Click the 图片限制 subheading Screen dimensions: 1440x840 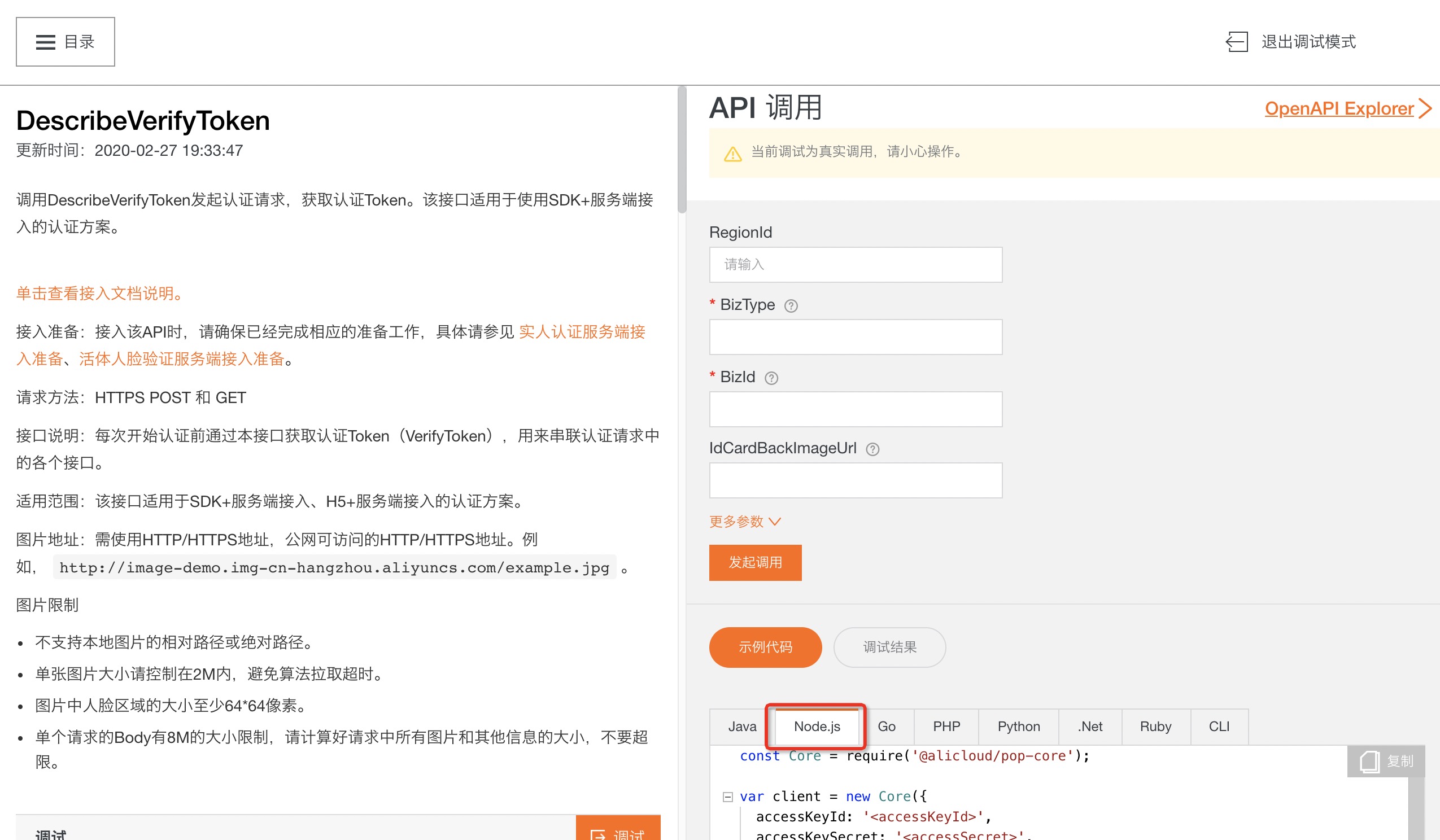pos(47,605)
